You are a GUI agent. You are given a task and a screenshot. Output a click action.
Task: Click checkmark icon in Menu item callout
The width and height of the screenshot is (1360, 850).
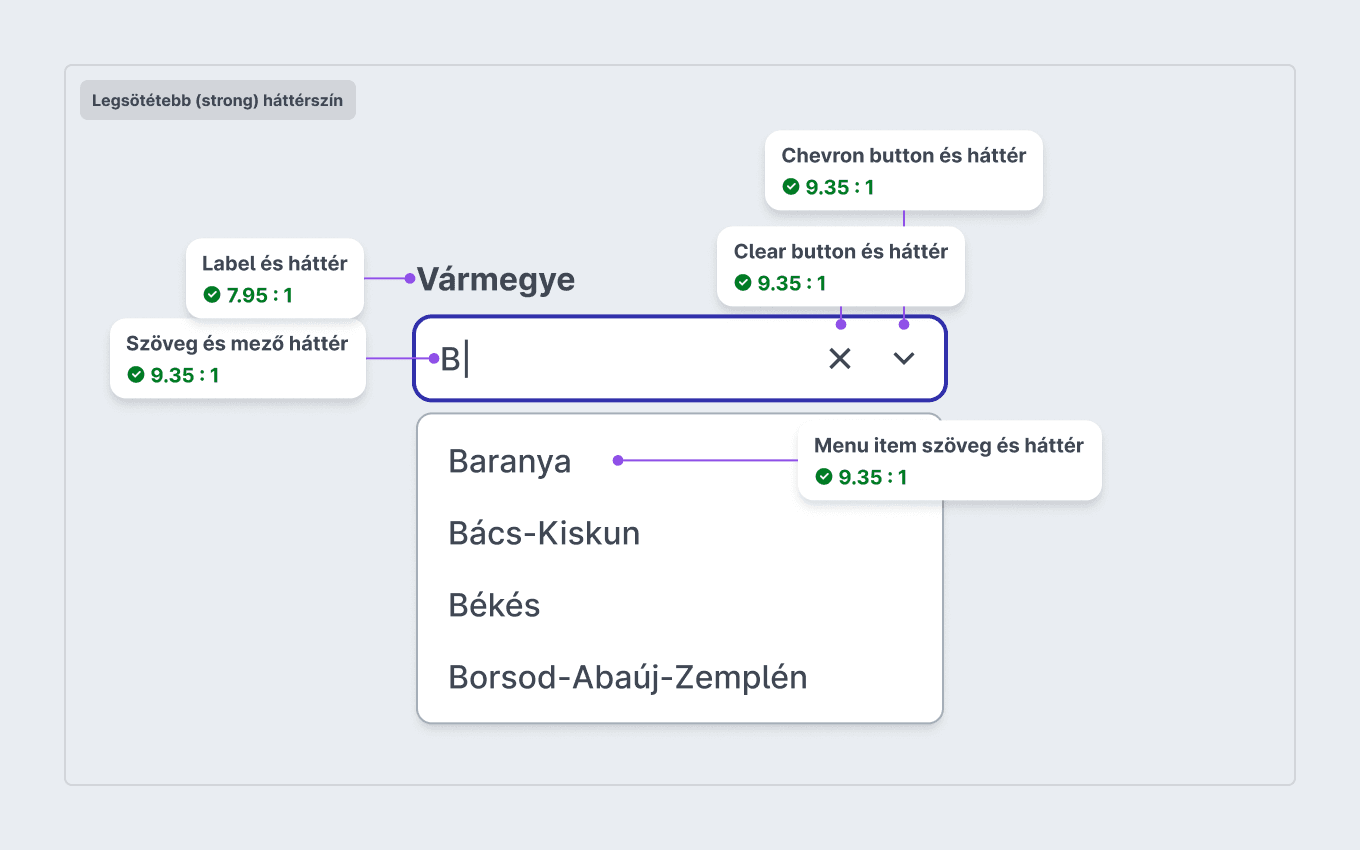[824, 477]
